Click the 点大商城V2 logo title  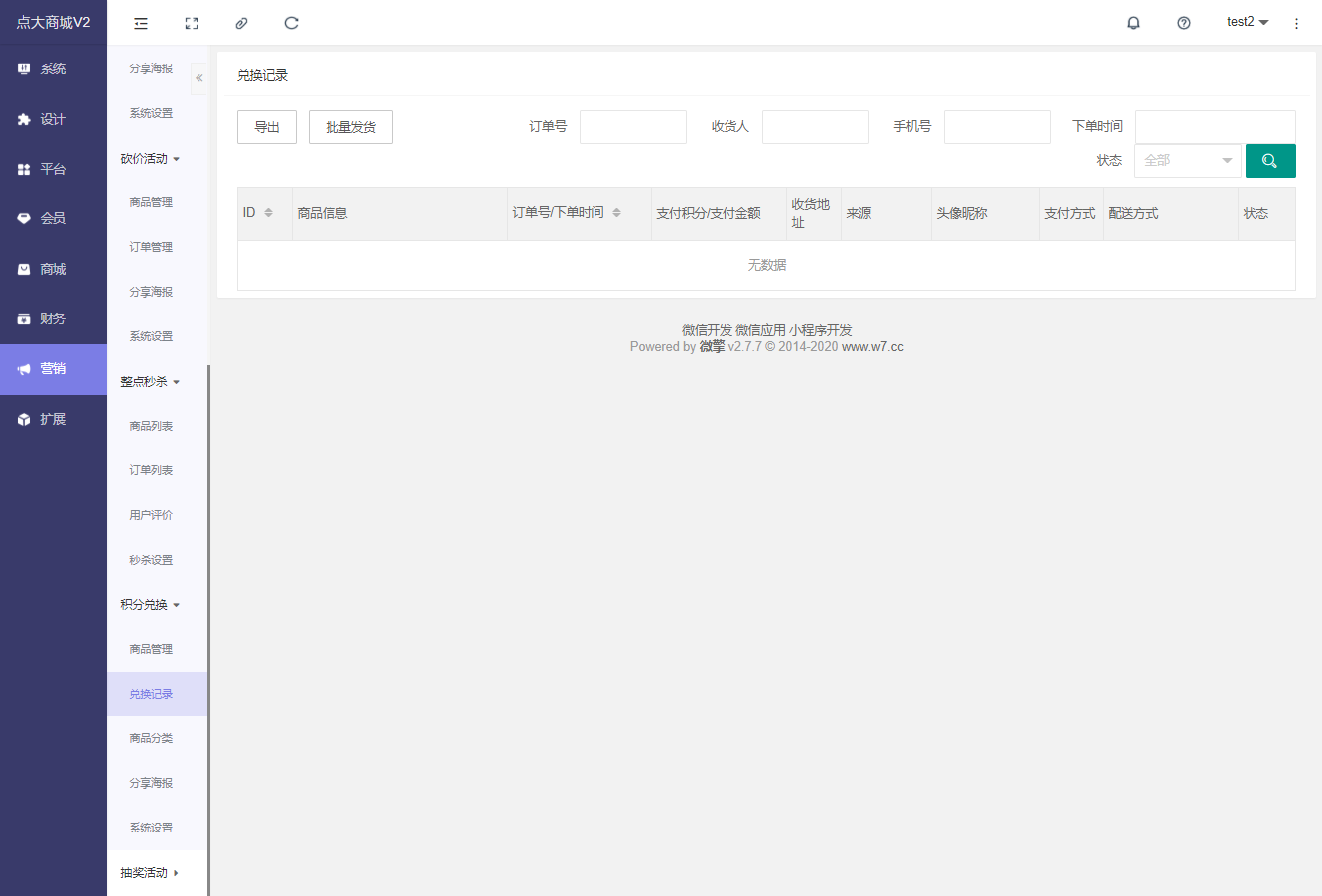(54, 22)
